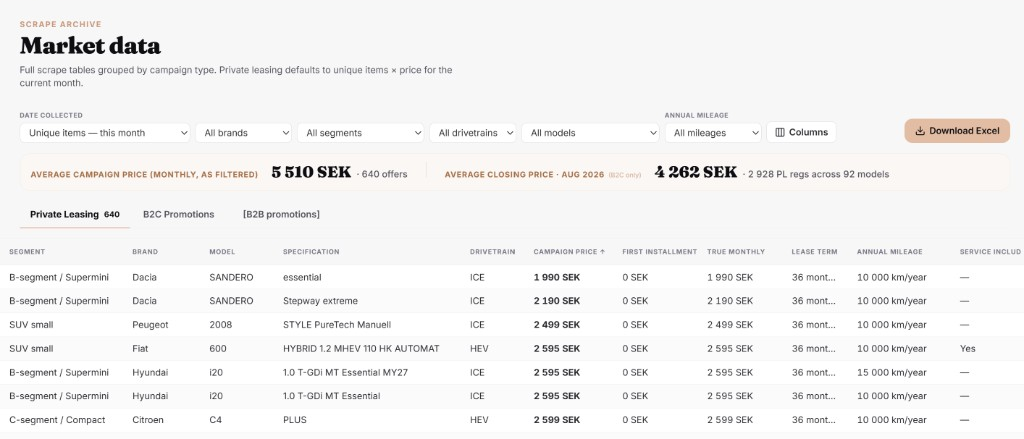
Task: Click the download icon in Download Excel
Action: tap(920, 131)
